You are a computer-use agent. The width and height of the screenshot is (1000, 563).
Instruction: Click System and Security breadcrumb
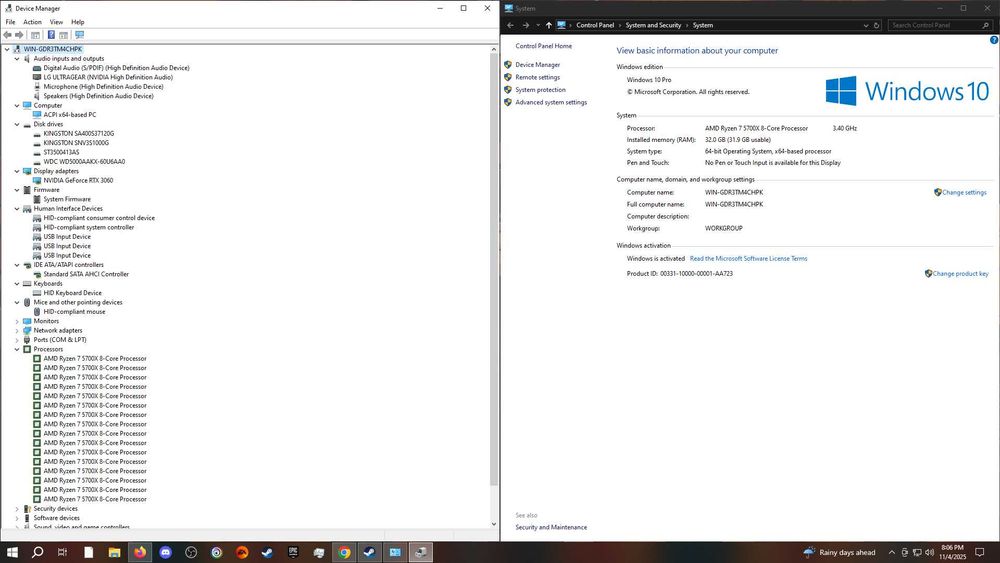pos(653,26)
